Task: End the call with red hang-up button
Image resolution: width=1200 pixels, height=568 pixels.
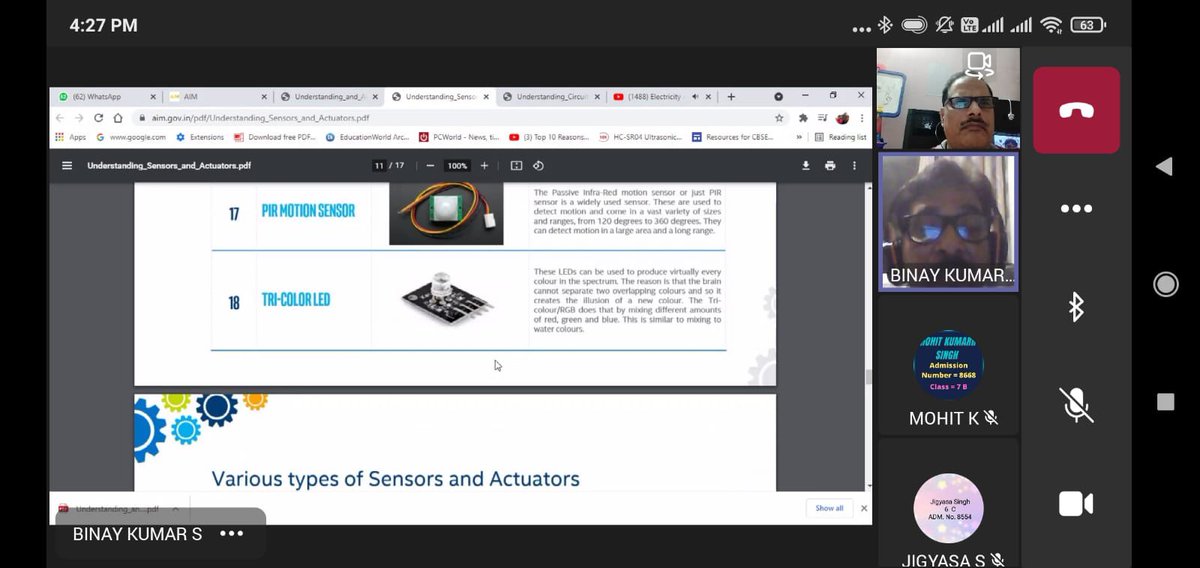Action: click(x=1076, y=110)
